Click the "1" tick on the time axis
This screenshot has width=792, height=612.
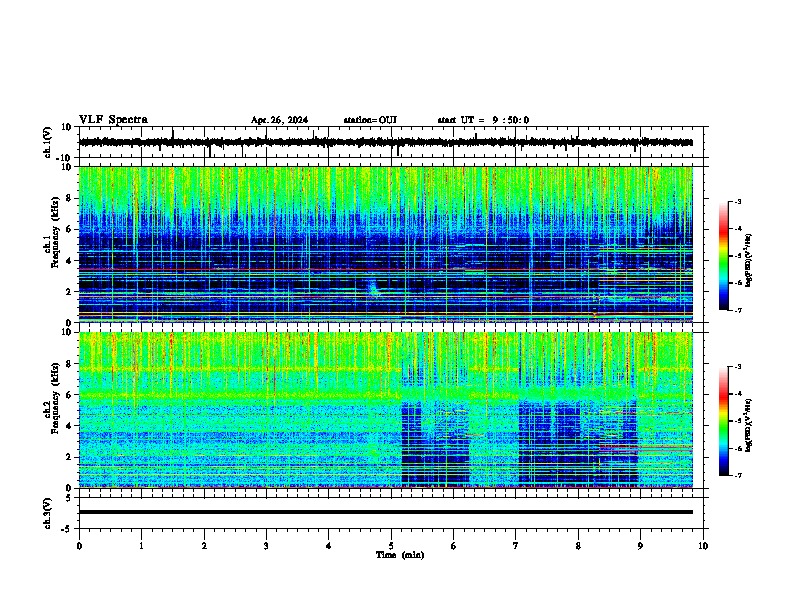(x=141, y=546)
